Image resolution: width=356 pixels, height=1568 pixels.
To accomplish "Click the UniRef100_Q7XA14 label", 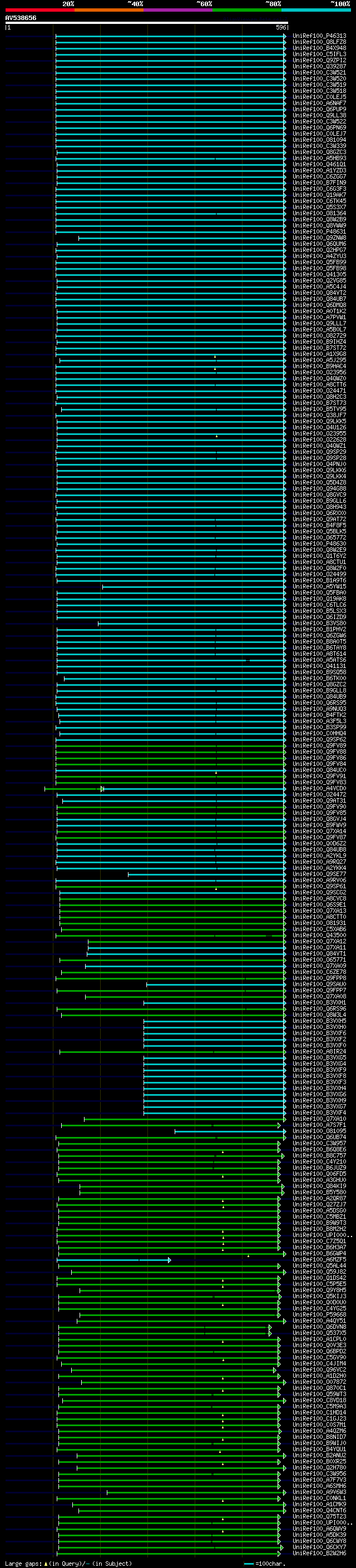I will [x=319, y=831].
